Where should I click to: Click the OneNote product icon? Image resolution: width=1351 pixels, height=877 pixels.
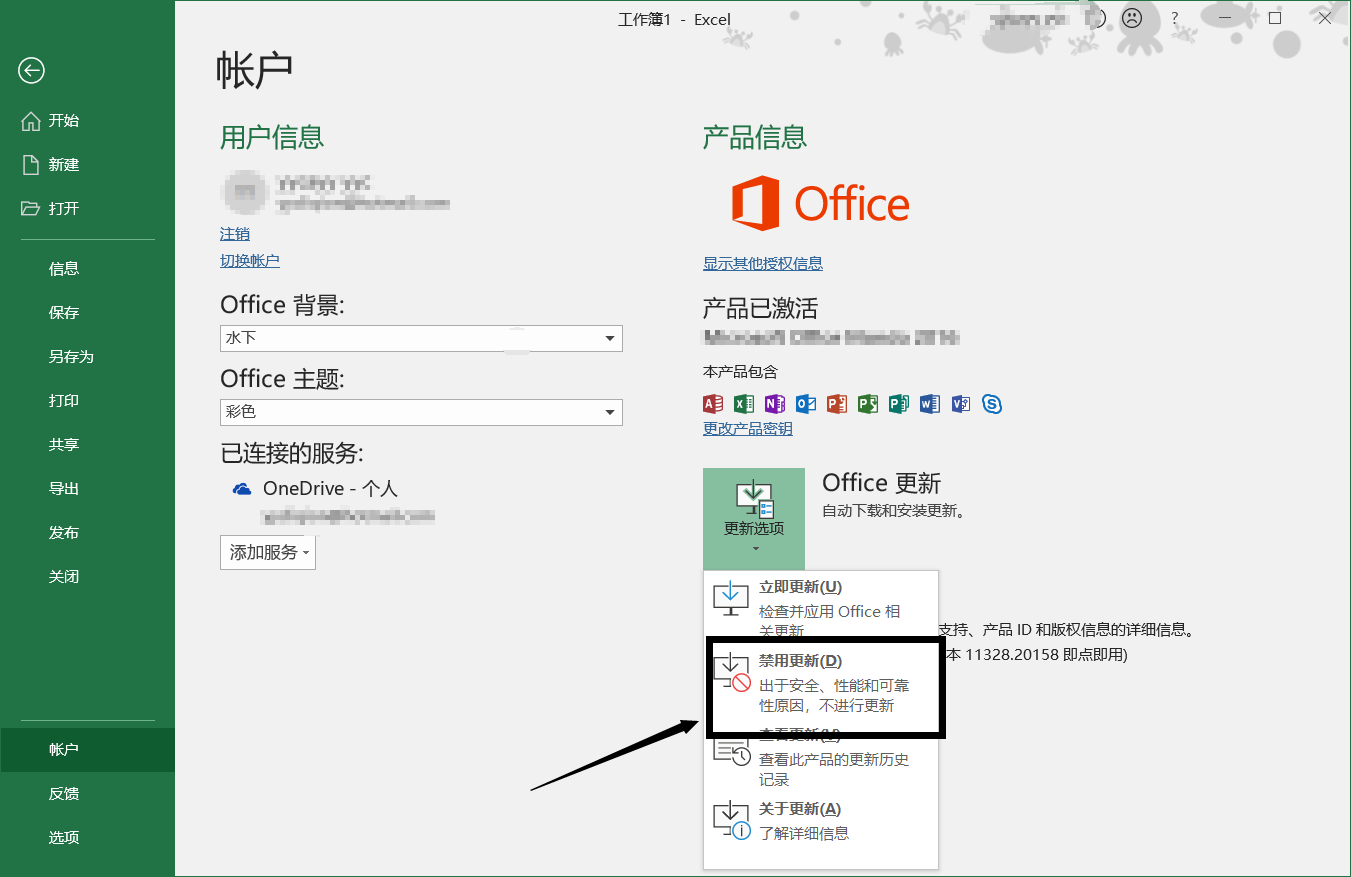click(775, 404)
